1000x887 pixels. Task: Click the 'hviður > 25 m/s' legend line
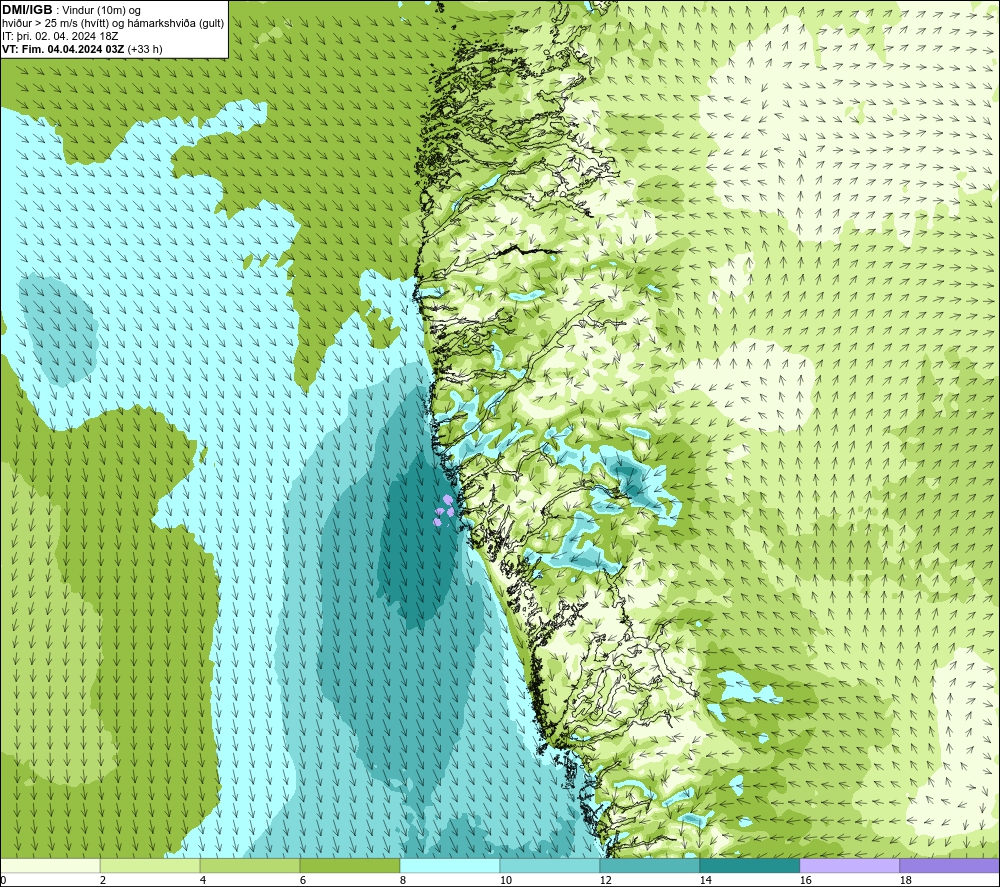(x=113, y=24)
